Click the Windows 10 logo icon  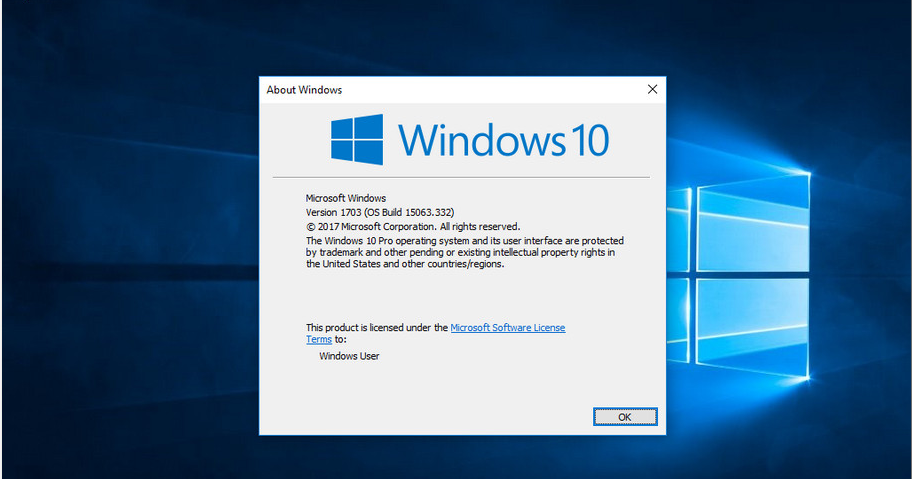pos(357,140)
